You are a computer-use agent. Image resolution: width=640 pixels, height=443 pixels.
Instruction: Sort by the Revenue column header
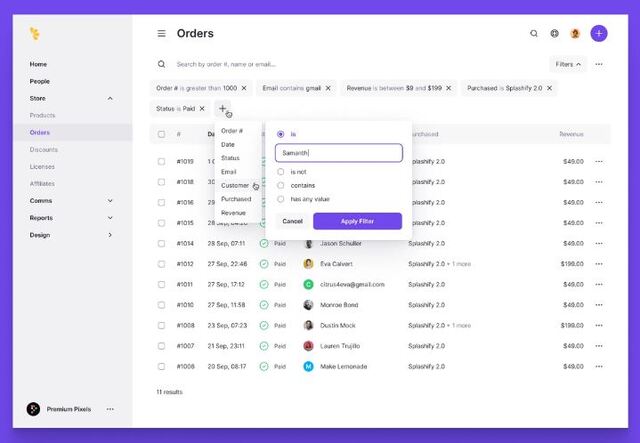(x=571, y=134)
